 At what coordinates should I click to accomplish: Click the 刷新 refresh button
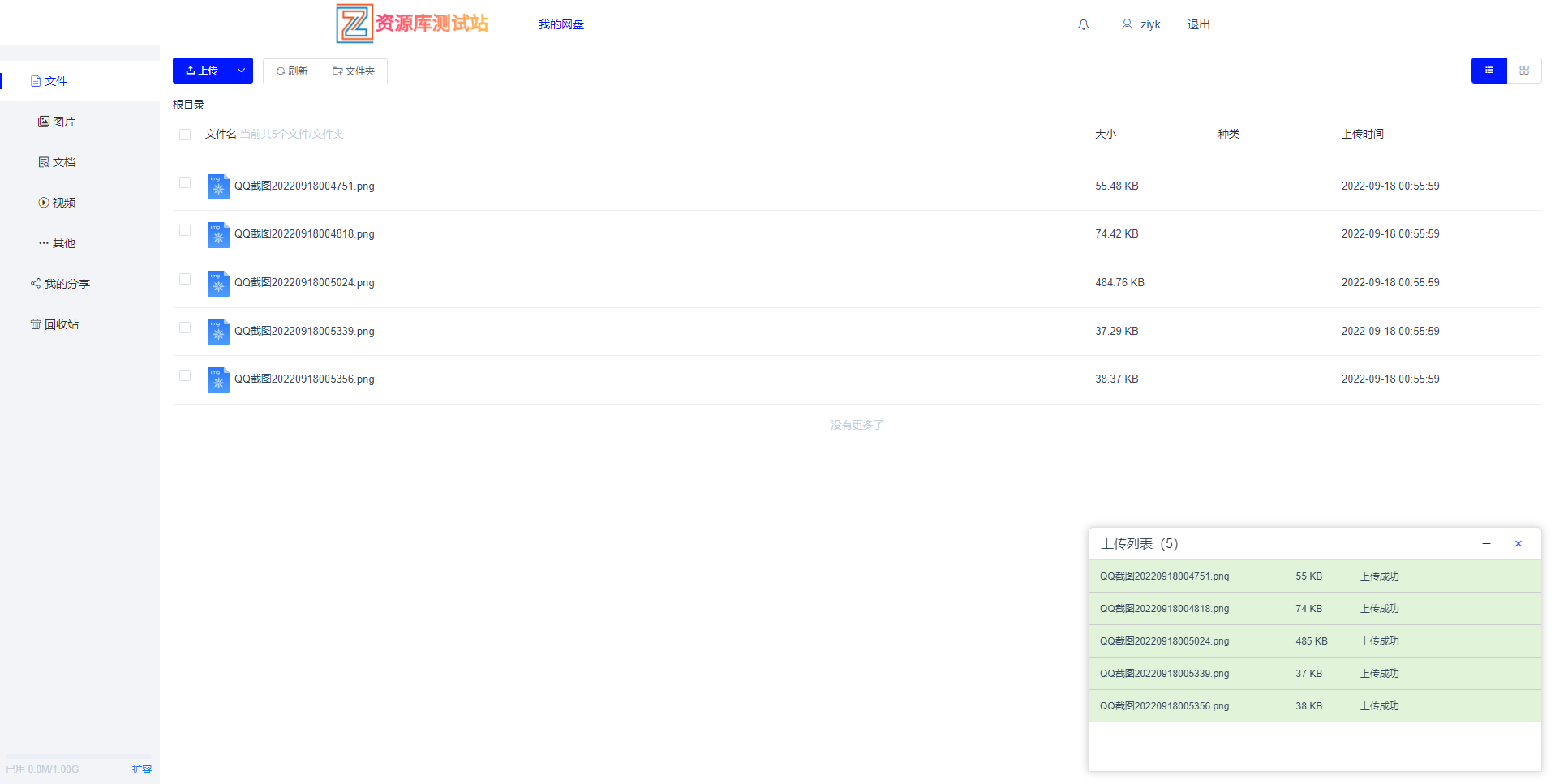click(x=291, y=71)
